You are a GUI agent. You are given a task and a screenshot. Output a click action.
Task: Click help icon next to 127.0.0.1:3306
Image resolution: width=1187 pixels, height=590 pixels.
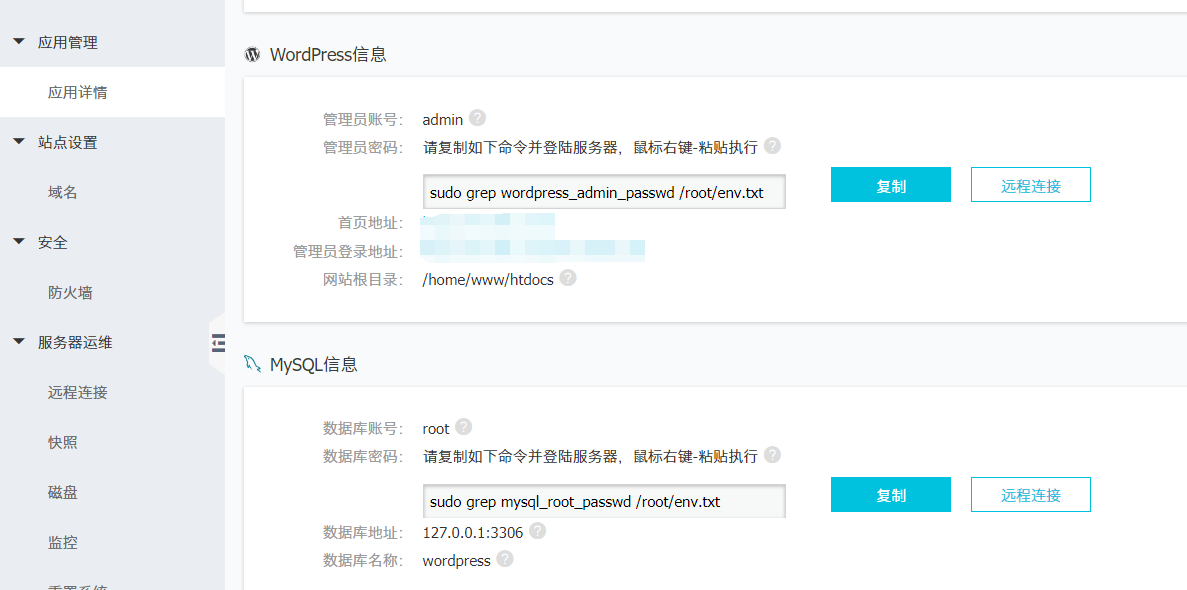537,531
